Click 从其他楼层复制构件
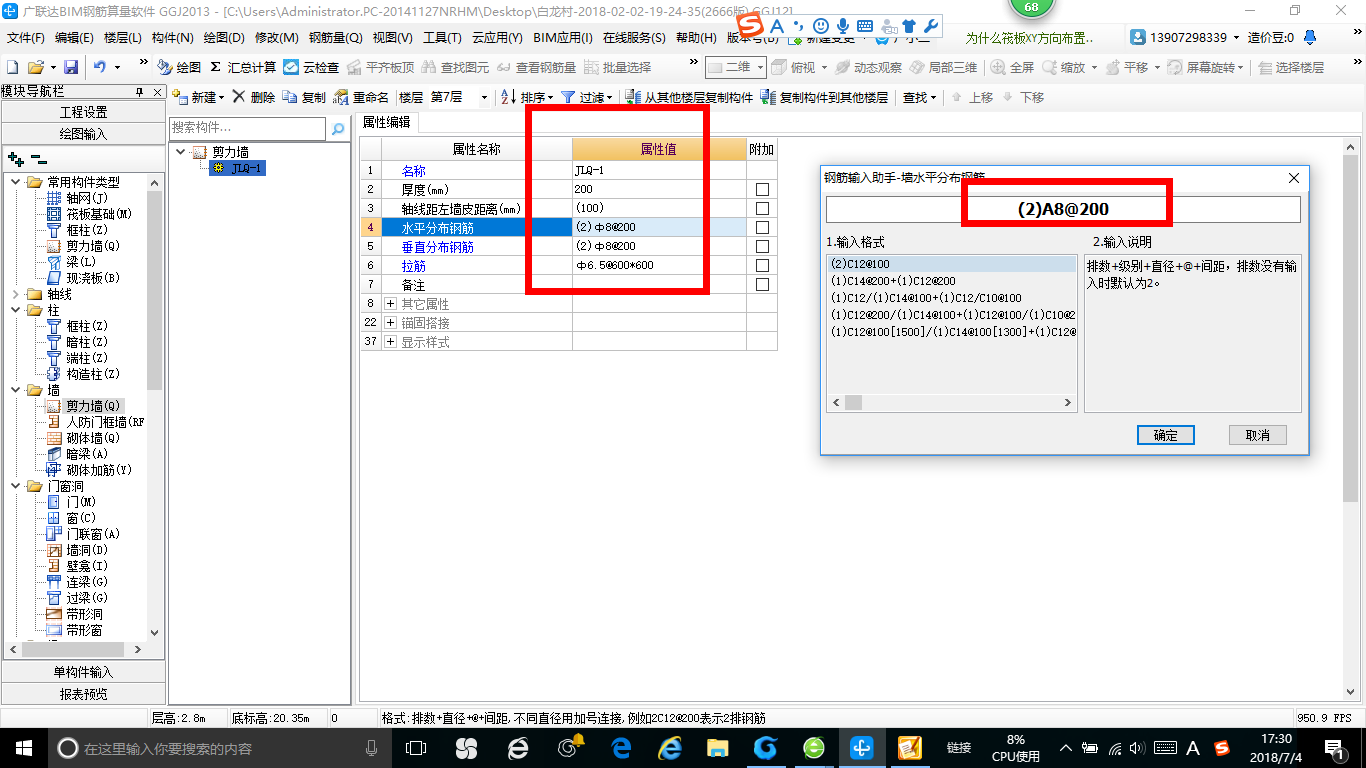 [x=689, y=97]
